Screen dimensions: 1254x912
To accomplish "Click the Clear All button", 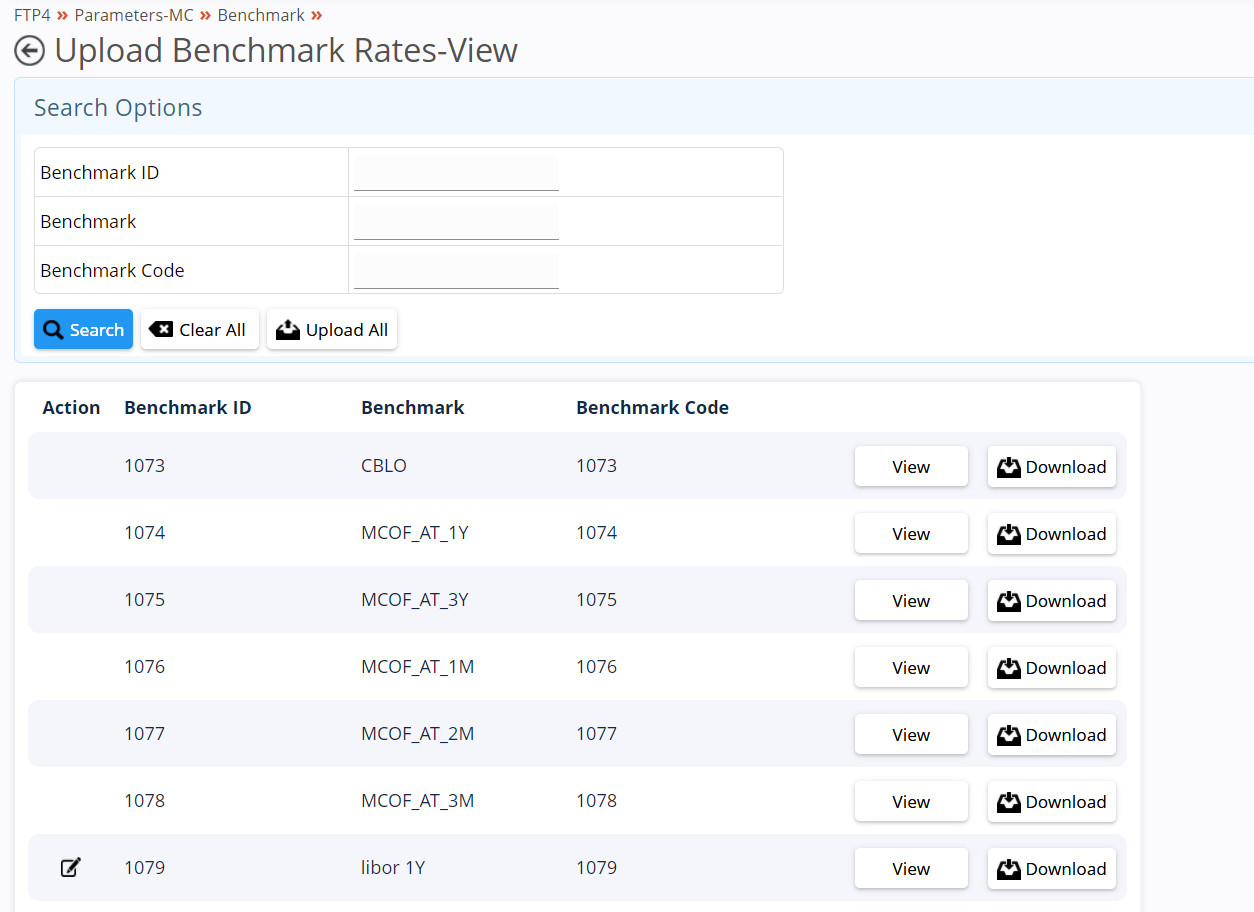I will [x=200, y=329].
